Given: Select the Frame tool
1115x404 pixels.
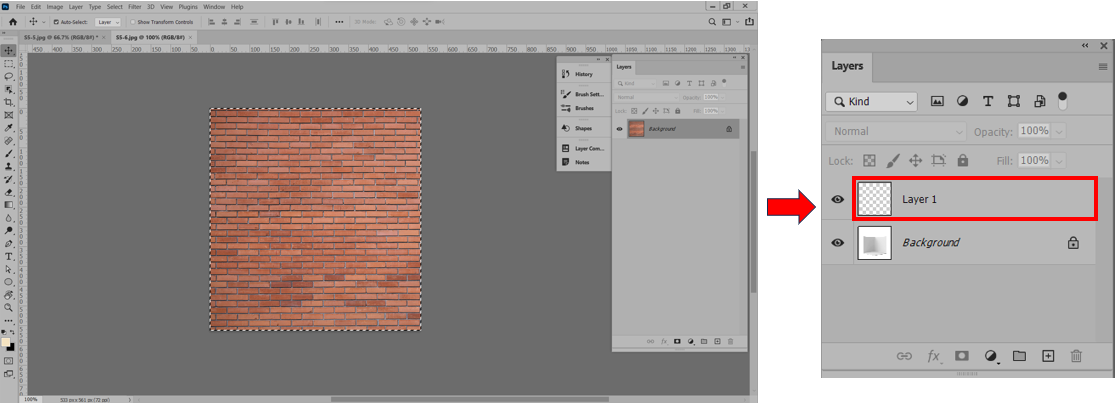Looking at the screenshot, I should (x=9, y=115).
